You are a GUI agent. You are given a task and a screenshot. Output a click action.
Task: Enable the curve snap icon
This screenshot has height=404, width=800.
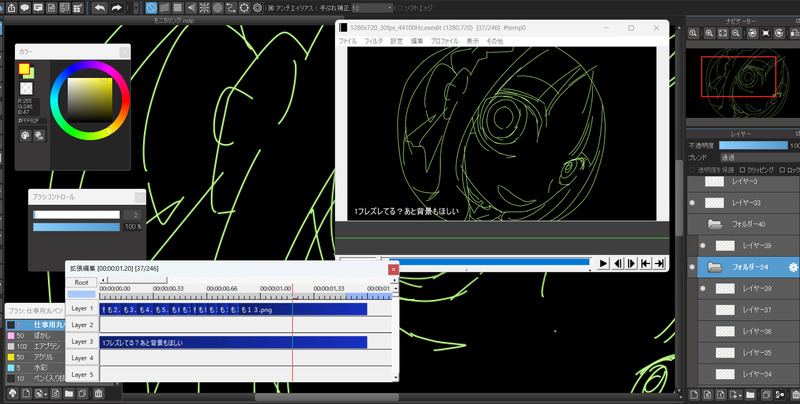click(231, 8)
